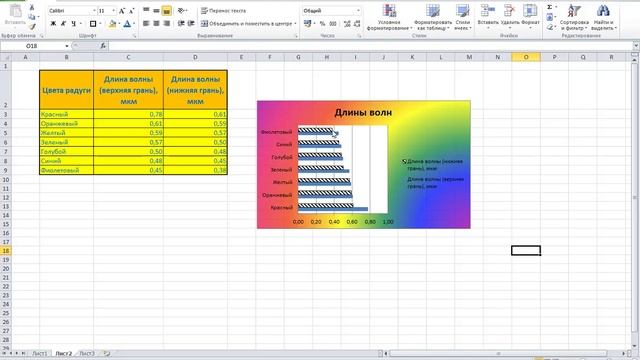Apply the accounting number format icon

[308, 24]
